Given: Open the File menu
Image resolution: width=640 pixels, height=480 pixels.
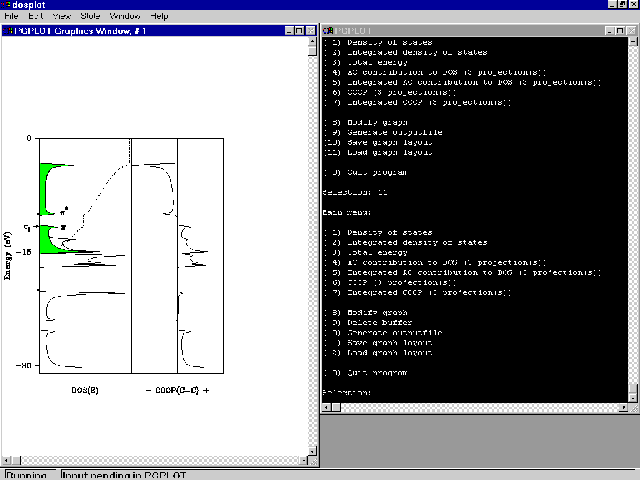Looking at the screenshot, I should pyautogui.click(x=11, y=16).
